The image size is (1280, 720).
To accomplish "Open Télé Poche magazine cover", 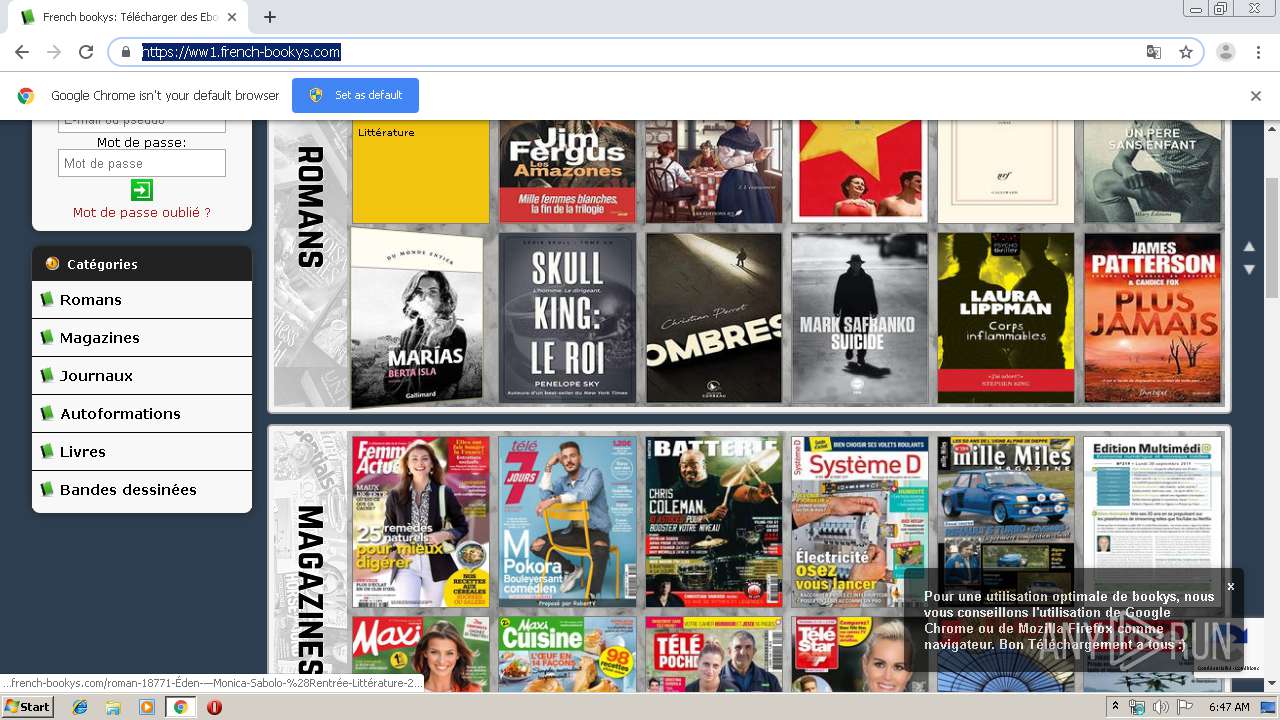I will point(714,654).
